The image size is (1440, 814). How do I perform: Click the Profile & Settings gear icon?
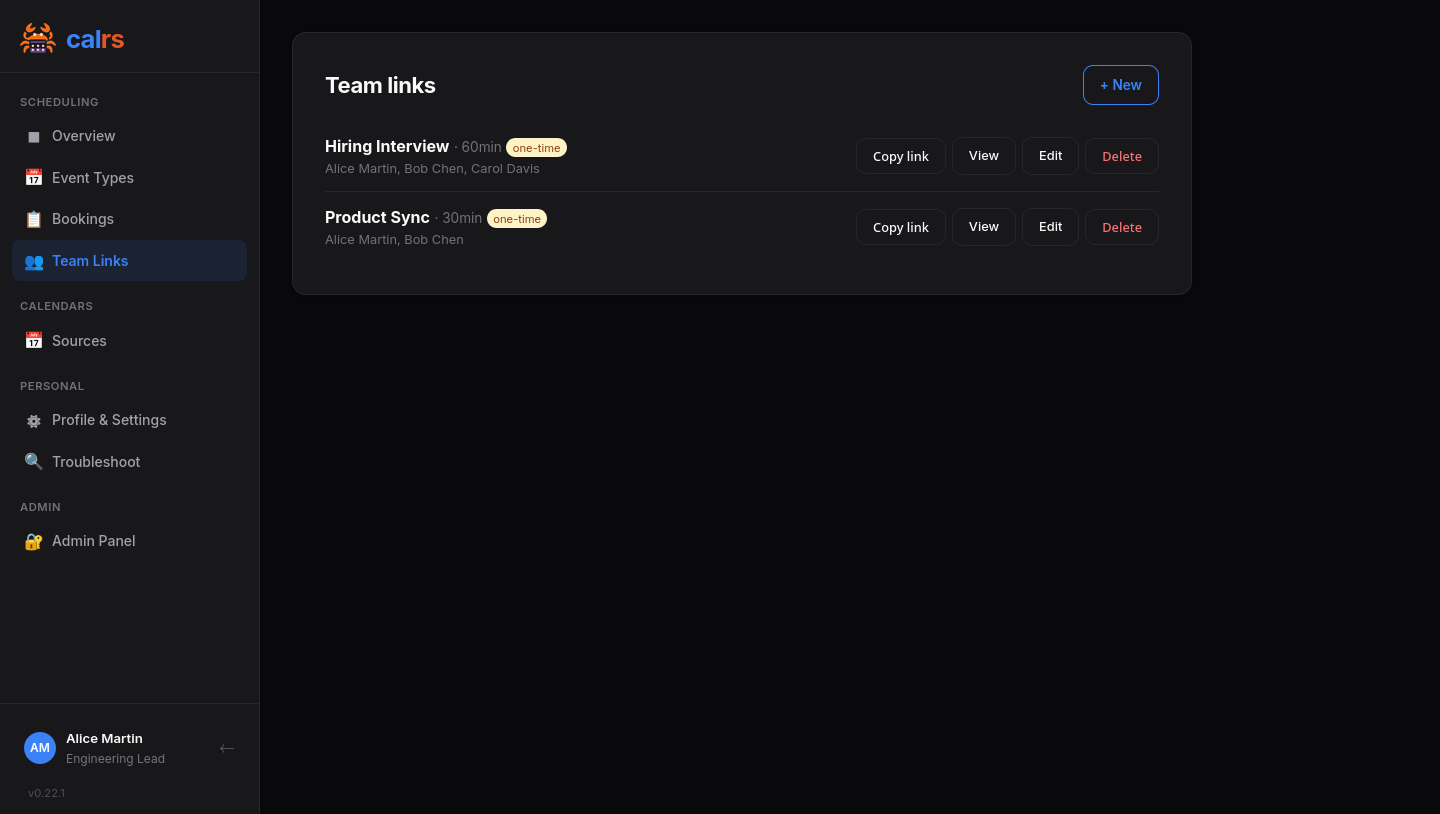point(34,421)
